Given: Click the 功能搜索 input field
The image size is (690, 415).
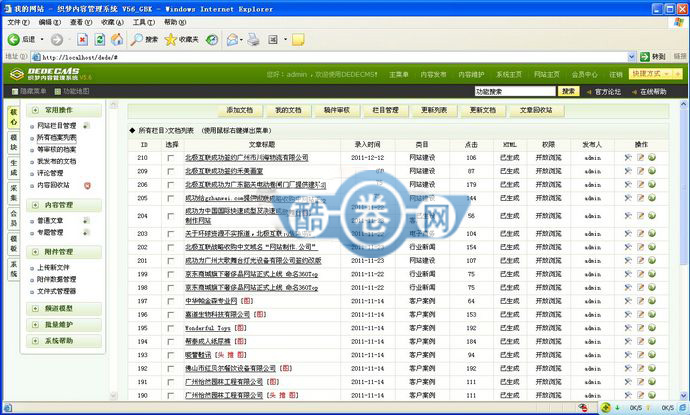Looking at the screenshot, I should pyautogui.click(x=515, y=92).
